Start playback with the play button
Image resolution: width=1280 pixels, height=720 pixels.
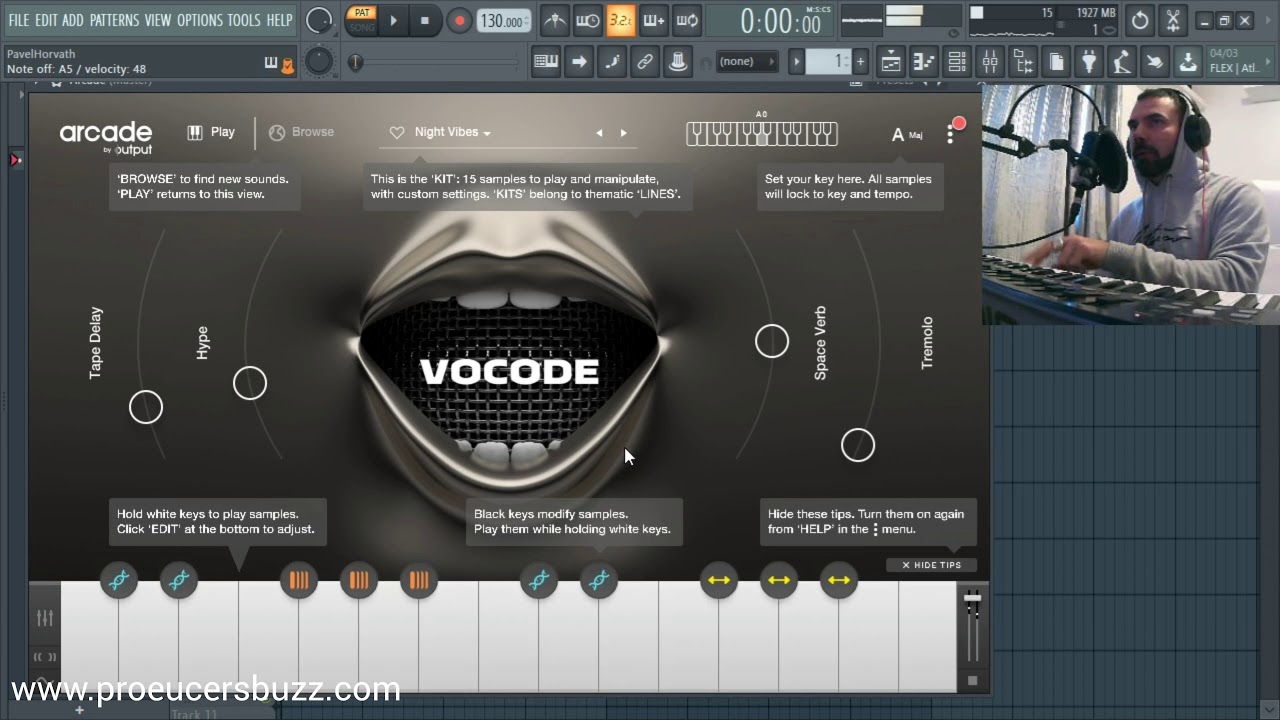(393, 20)
